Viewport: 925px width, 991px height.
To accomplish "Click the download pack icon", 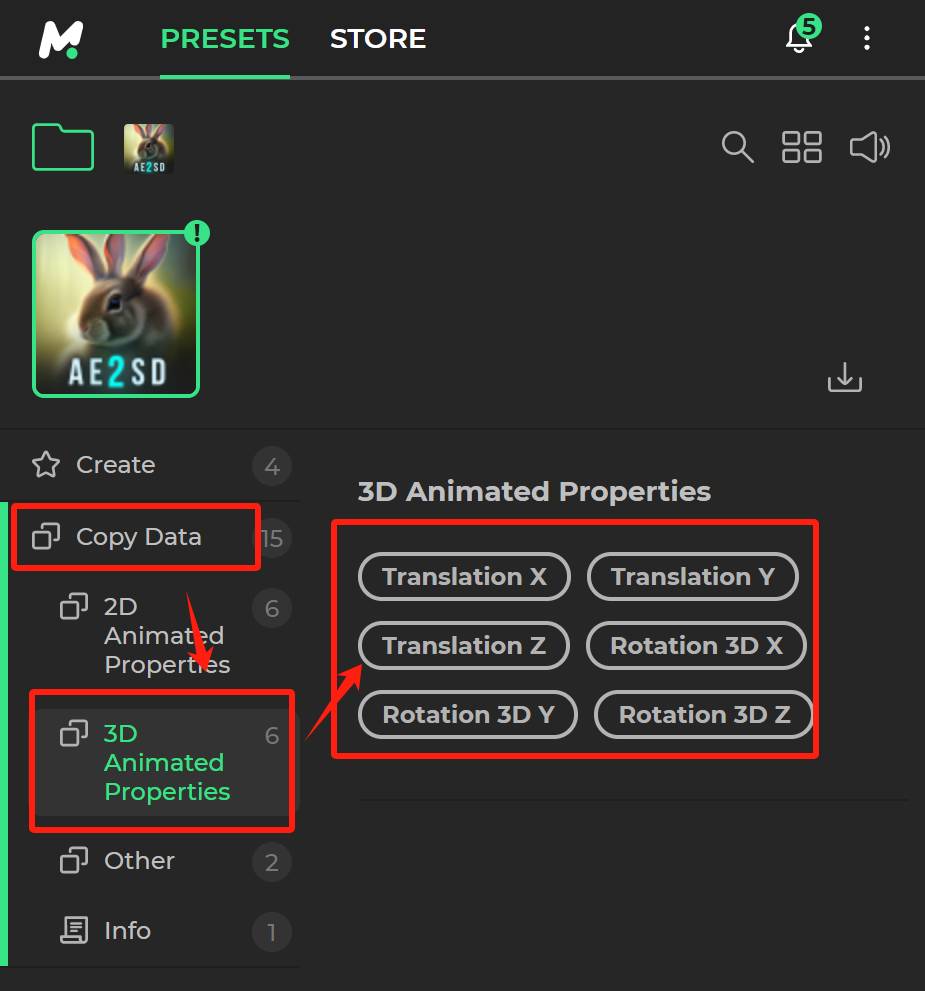I will click(x=844, y=378).
